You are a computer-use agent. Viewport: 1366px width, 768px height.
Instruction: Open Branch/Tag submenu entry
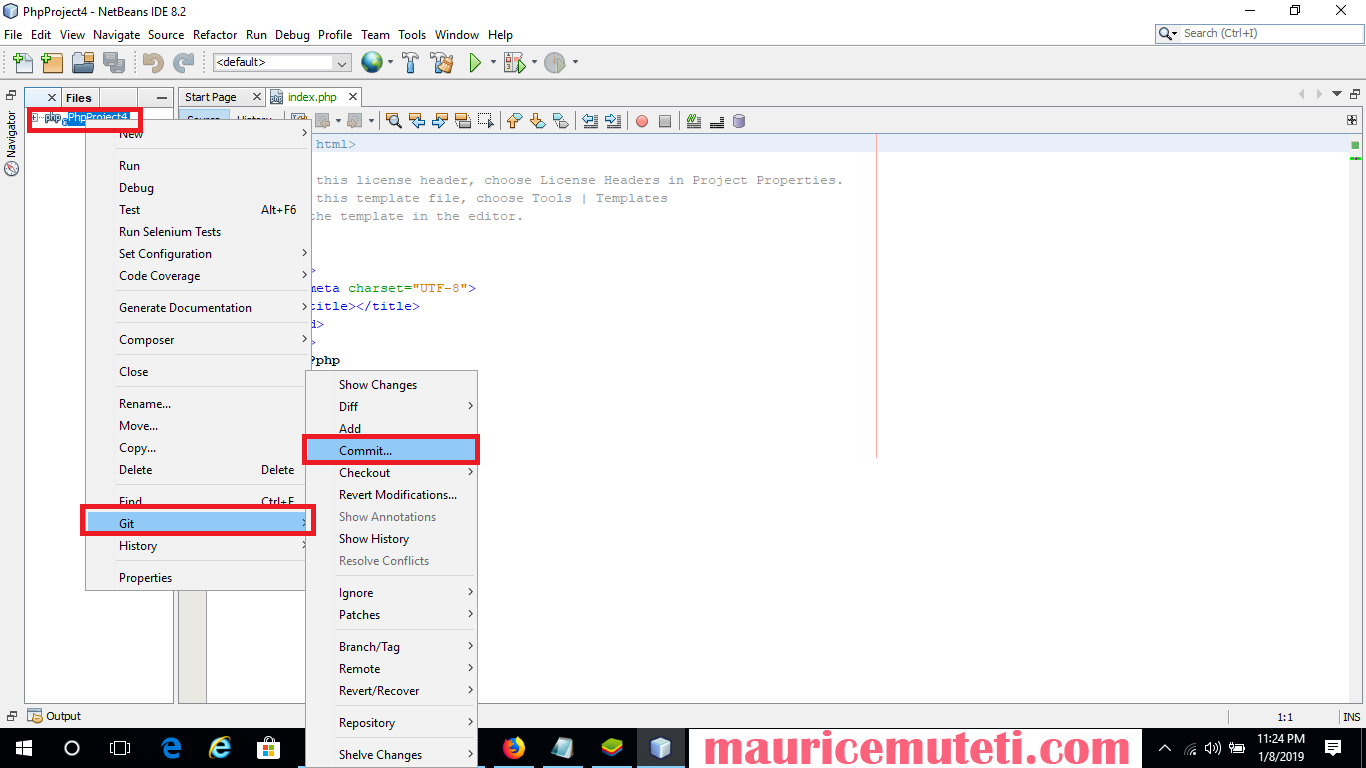[392, 647]
